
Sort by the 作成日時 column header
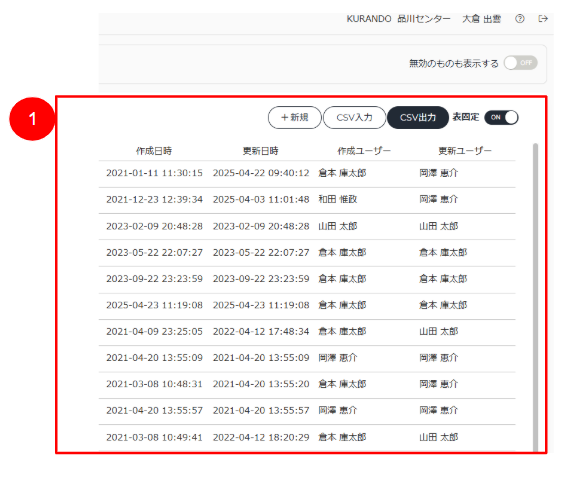tap(154, 151)
